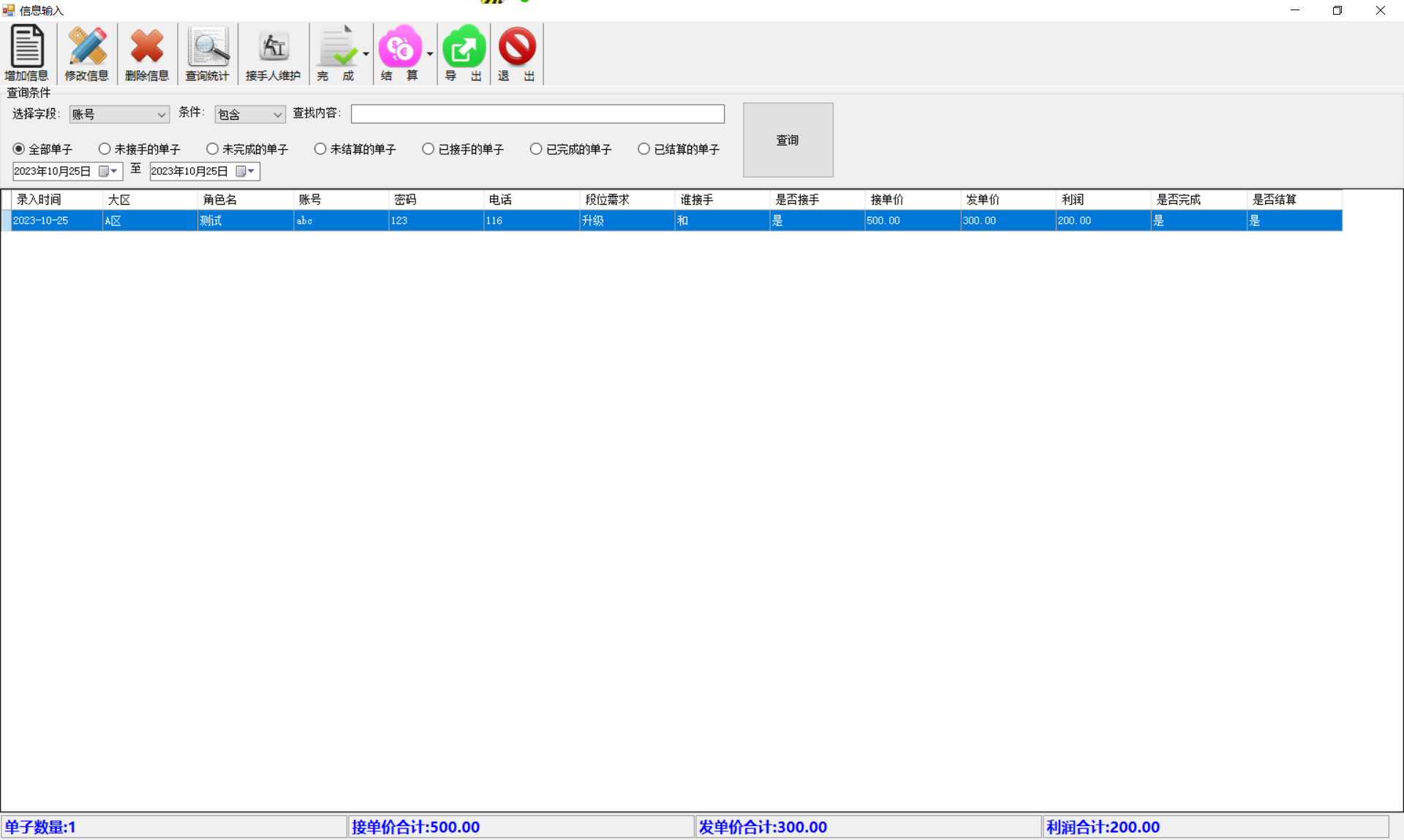
Task: Click the 查询 search button
Action: (x=788, y=140)
